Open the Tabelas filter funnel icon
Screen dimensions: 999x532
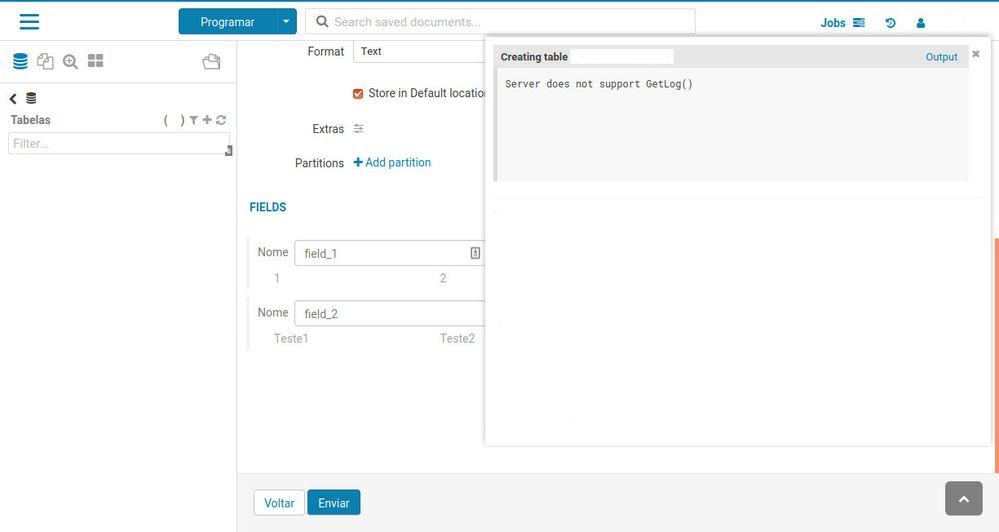tap(194, 120)
